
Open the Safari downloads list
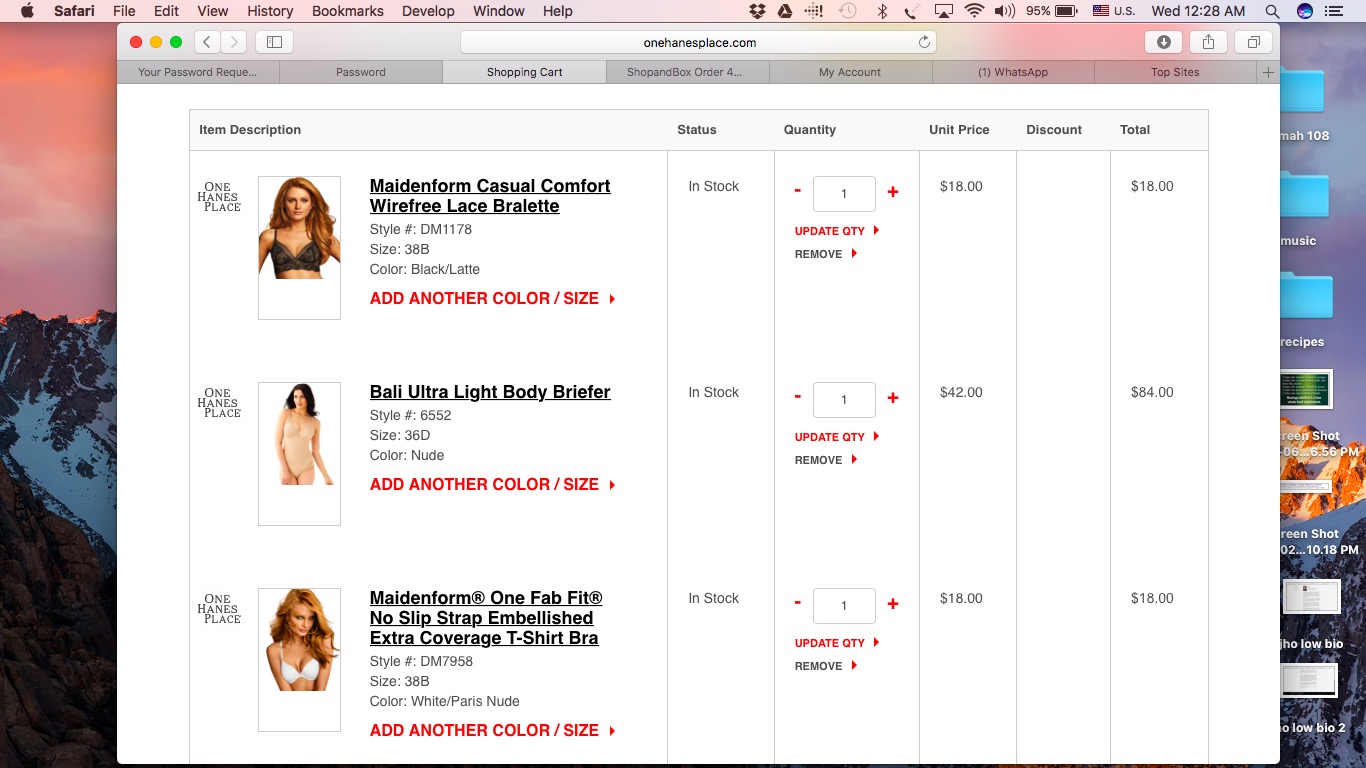(1163, 42)
